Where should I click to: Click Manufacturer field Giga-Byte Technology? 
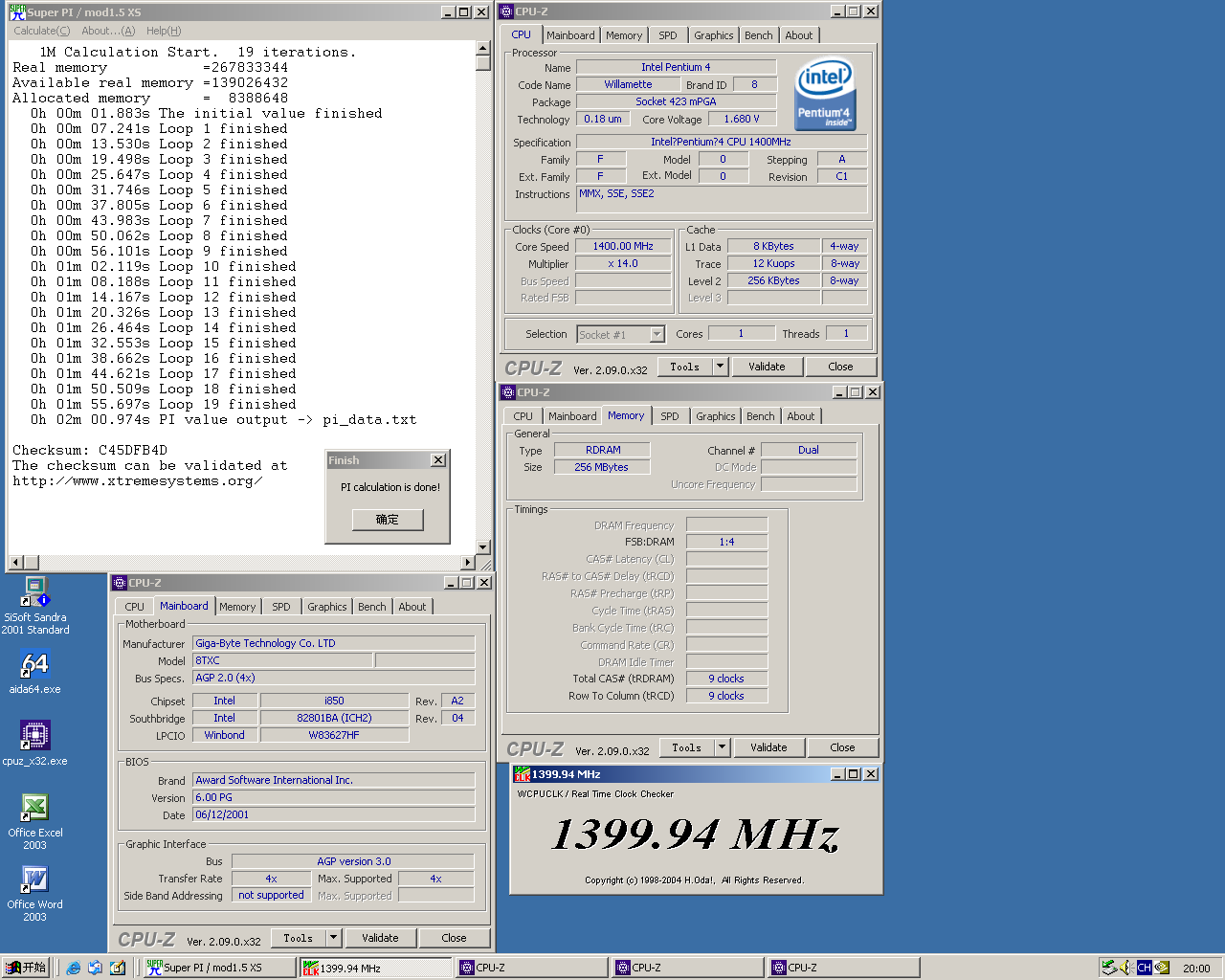tap(334, 643)
